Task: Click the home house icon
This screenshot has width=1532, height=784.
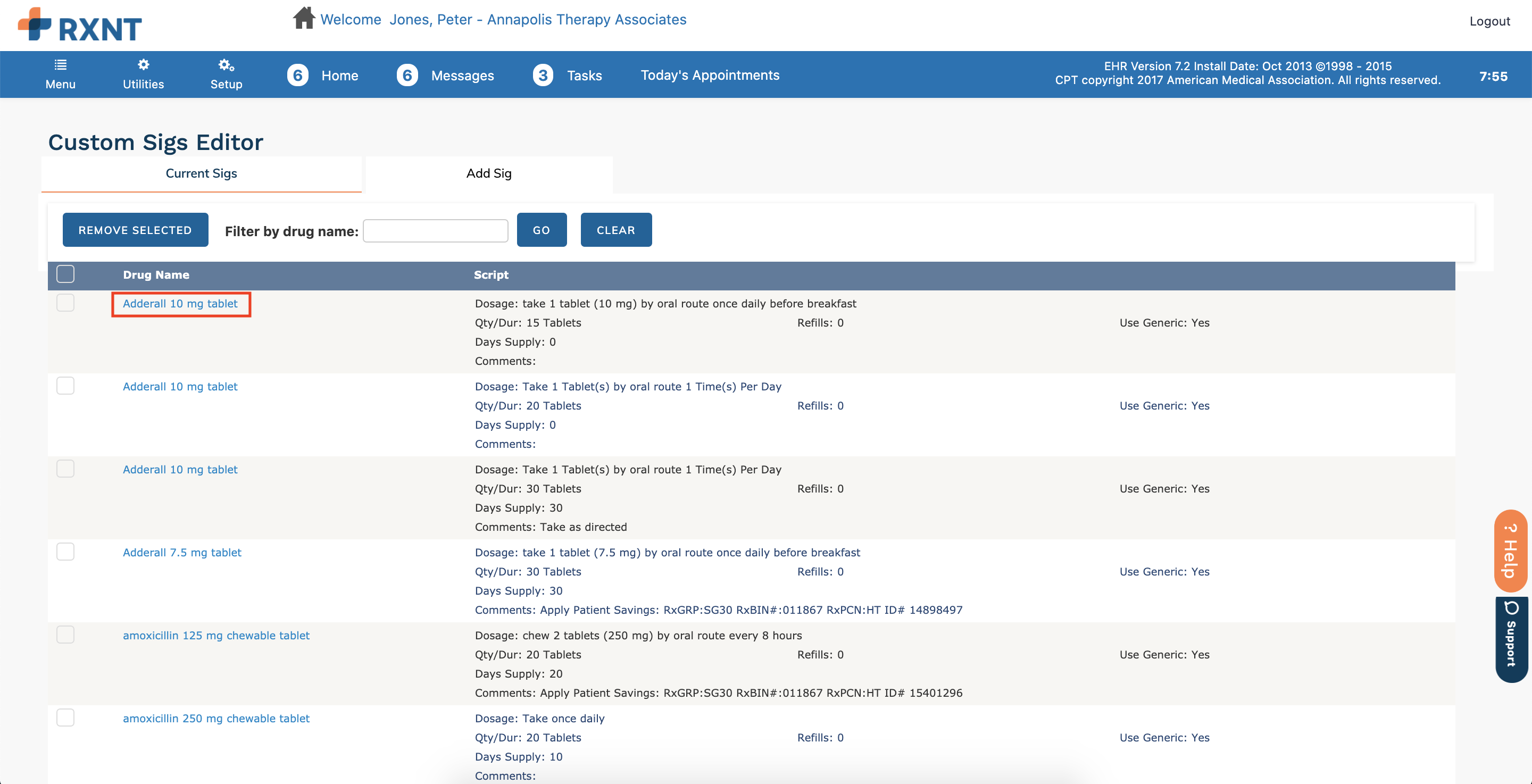Action: click(304, 18)
